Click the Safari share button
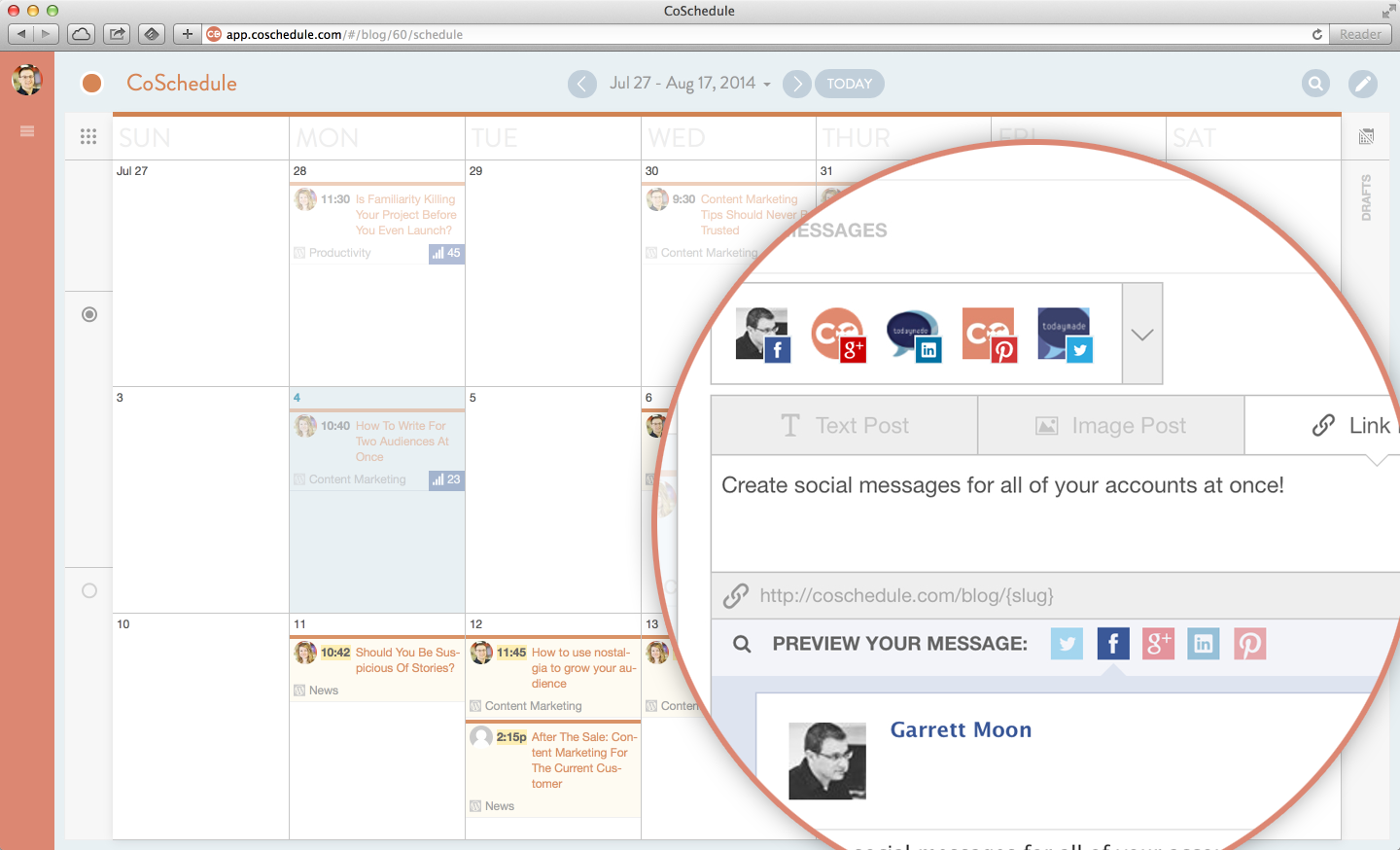Screen dimensions: 1400x850 click(x=118, y=34)
